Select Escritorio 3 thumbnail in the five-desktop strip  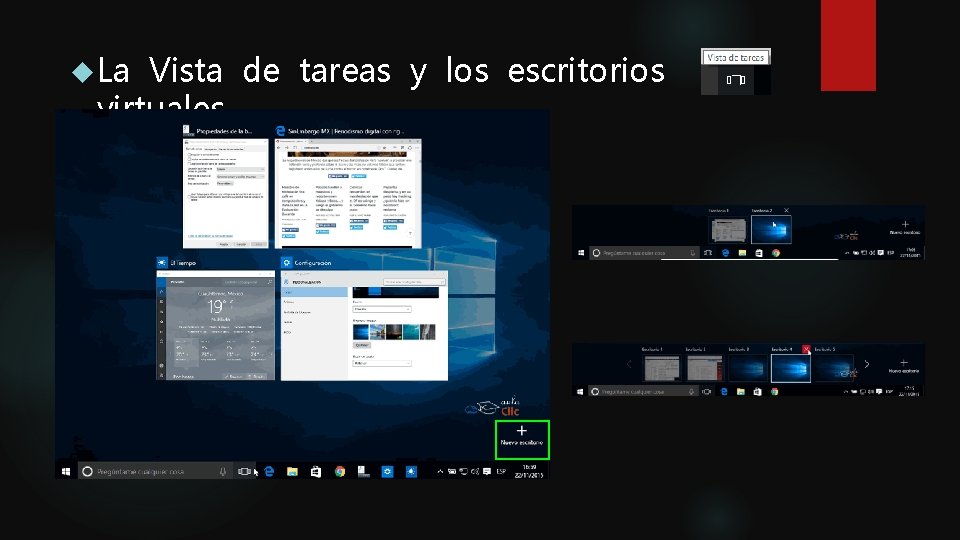(748, 369)
